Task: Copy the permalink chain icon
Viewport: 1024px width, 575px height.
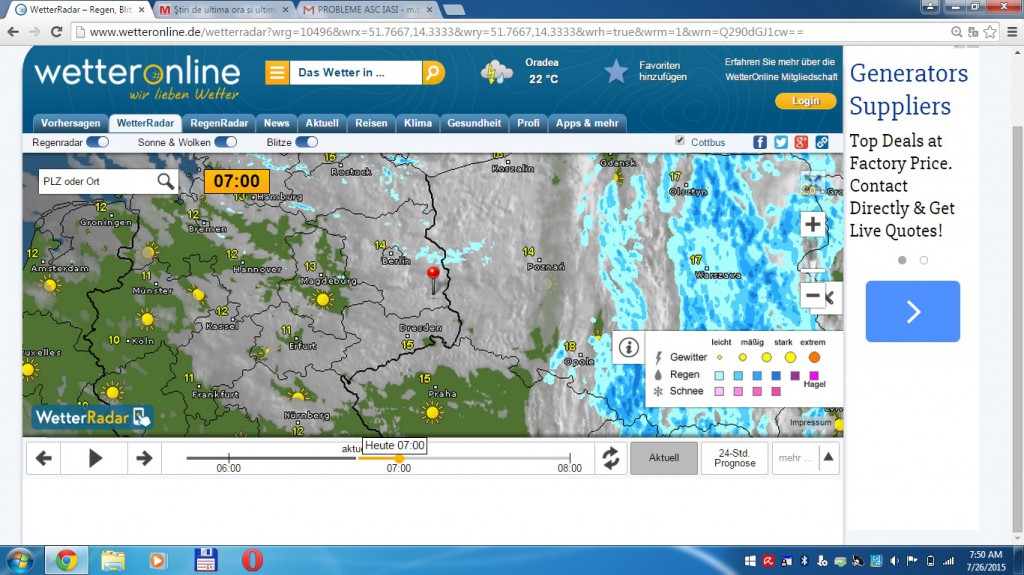Action: 822,142
